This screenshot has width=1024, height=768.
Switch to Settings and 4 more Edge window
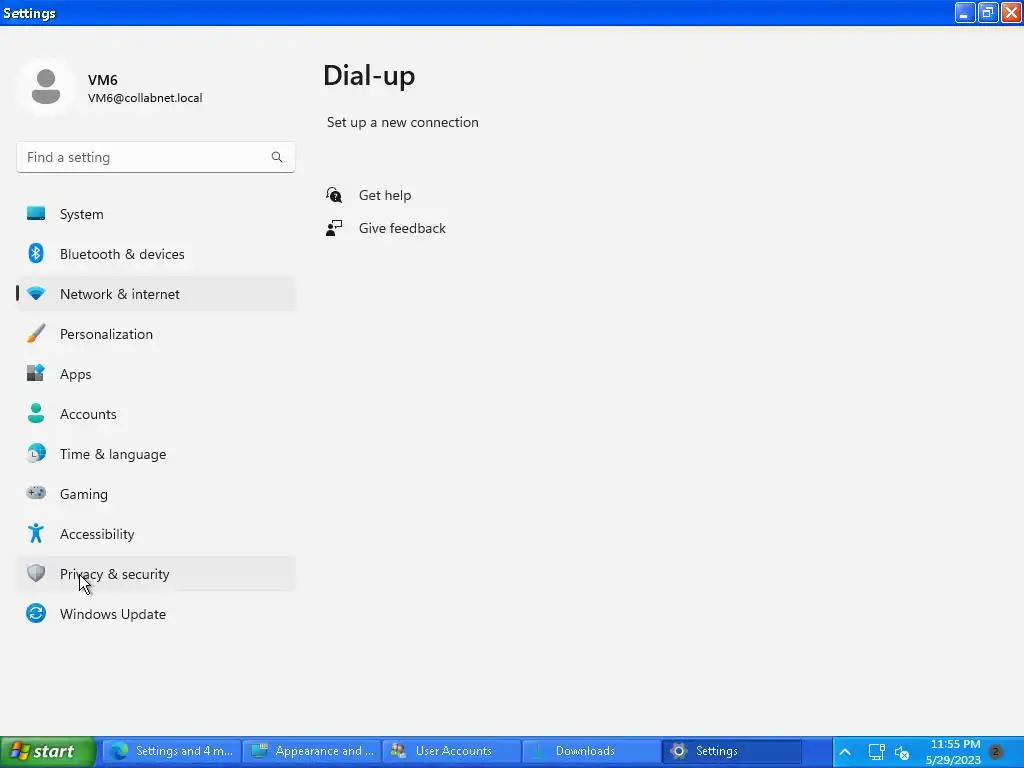171,751
